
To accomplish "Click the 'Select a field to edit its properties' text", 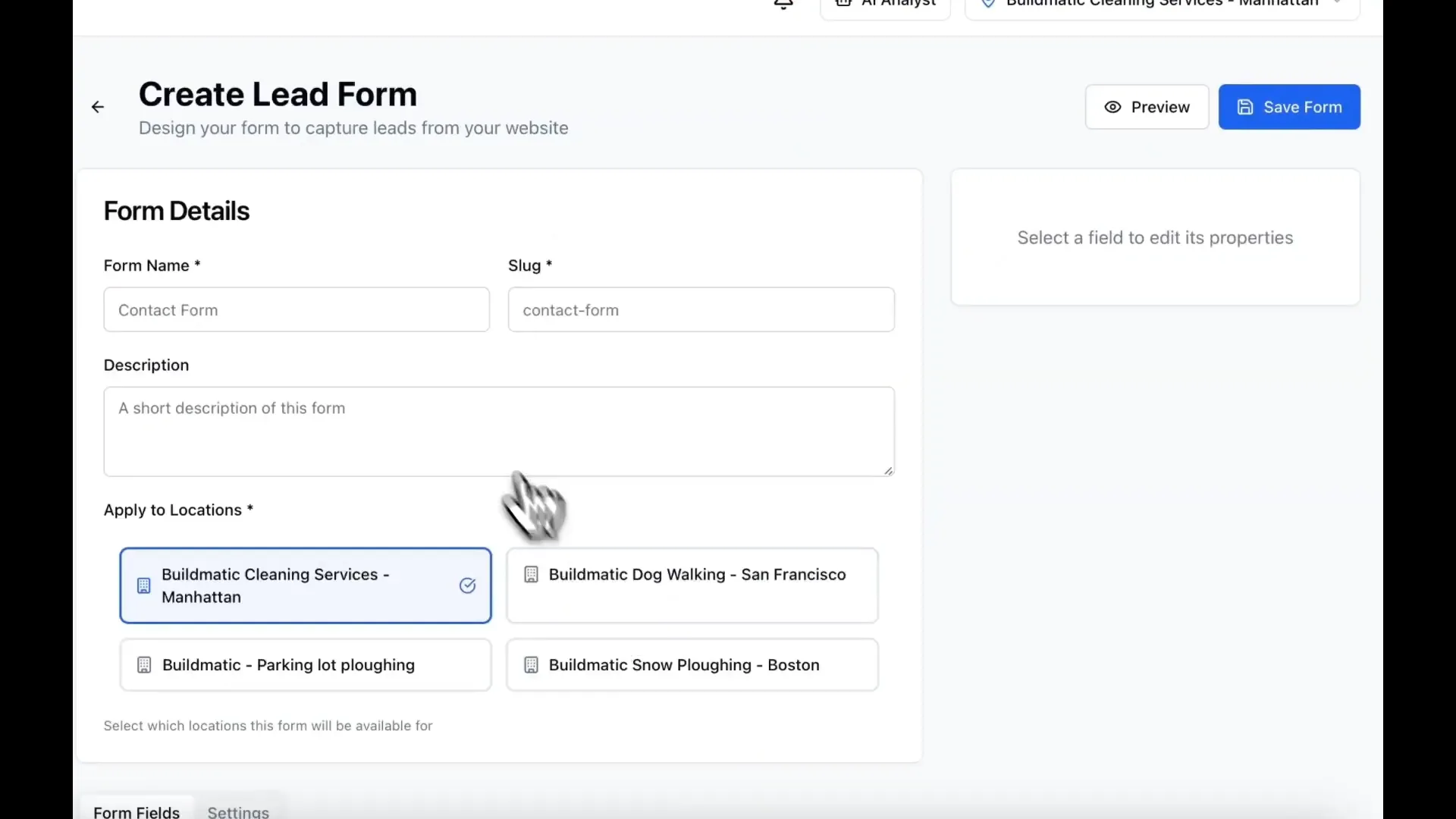I will pos(1155,238).
